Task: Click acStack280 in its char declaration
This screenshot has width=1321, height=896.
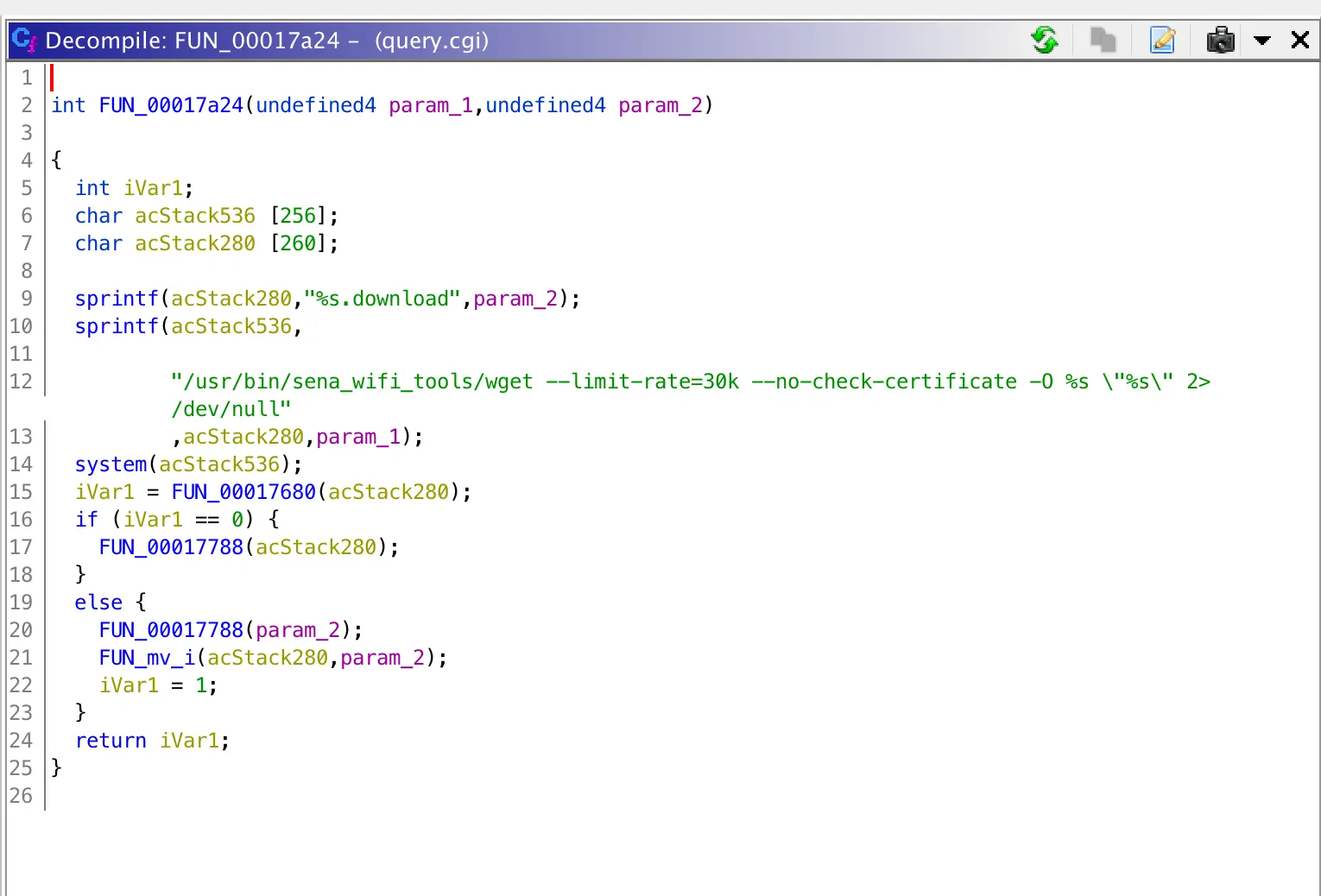Action: point(195,243)
